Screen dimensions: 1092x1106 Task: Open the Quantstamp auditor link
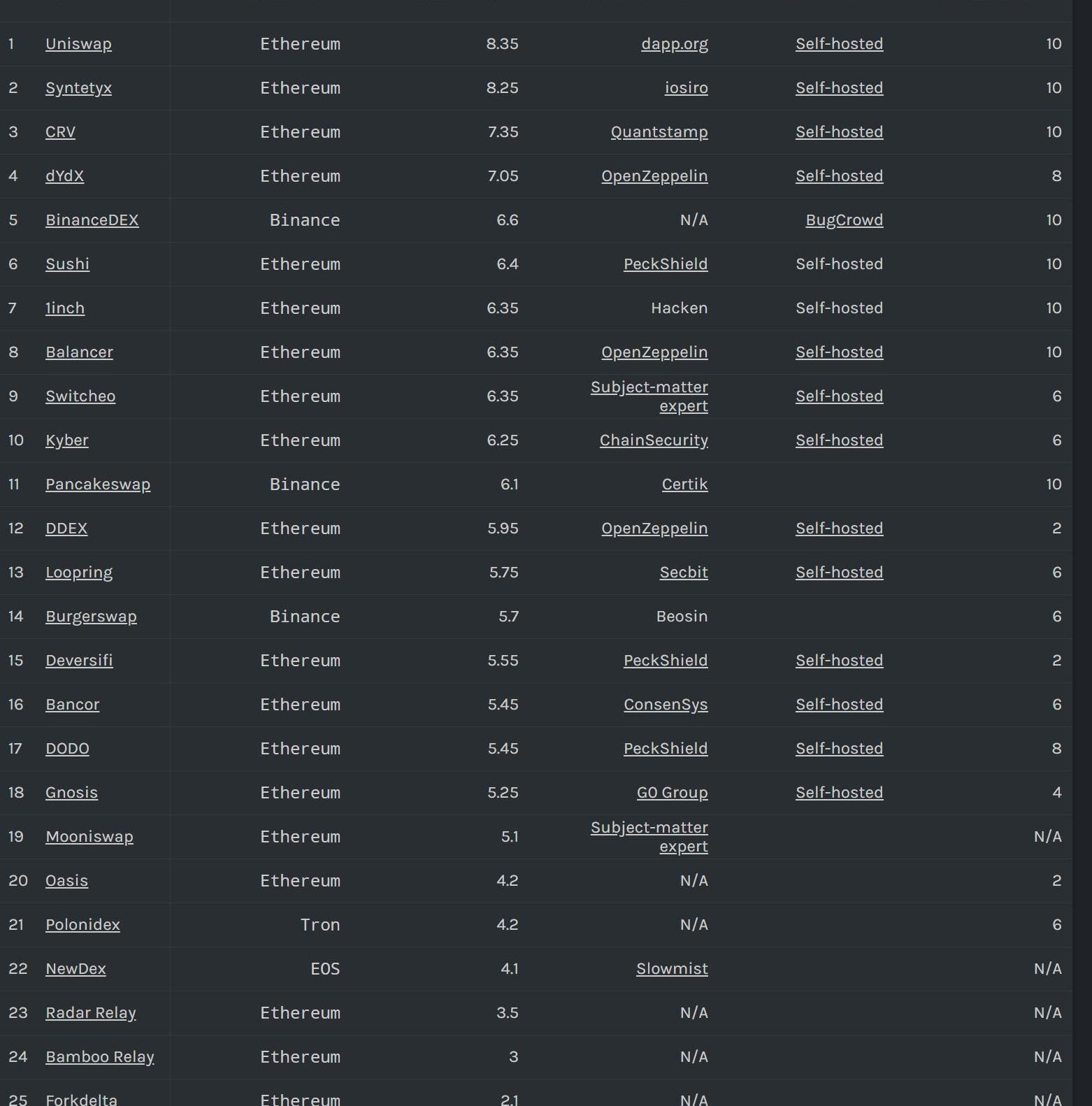(659, 132)
